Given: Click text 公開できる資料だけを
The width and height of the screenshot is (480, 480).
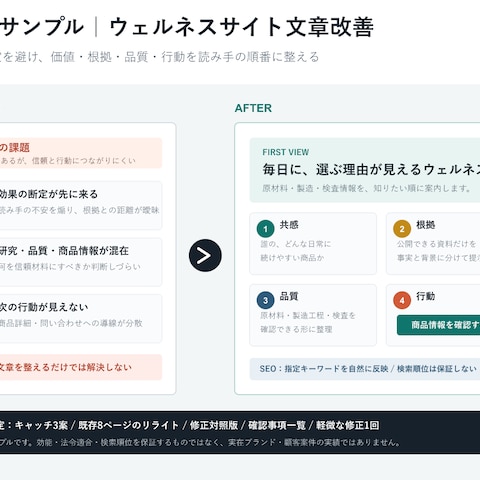Looking at the screenshot, I should click(436, 244).
